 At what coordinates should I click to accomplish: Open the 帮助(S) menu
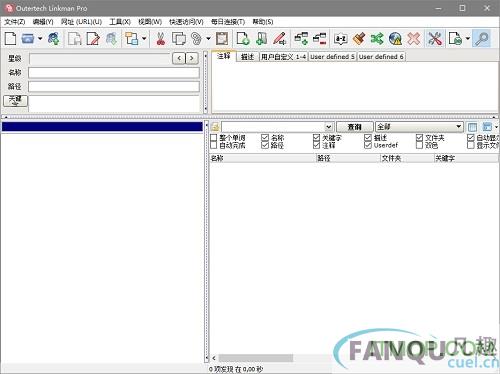[x=263, y=22]
